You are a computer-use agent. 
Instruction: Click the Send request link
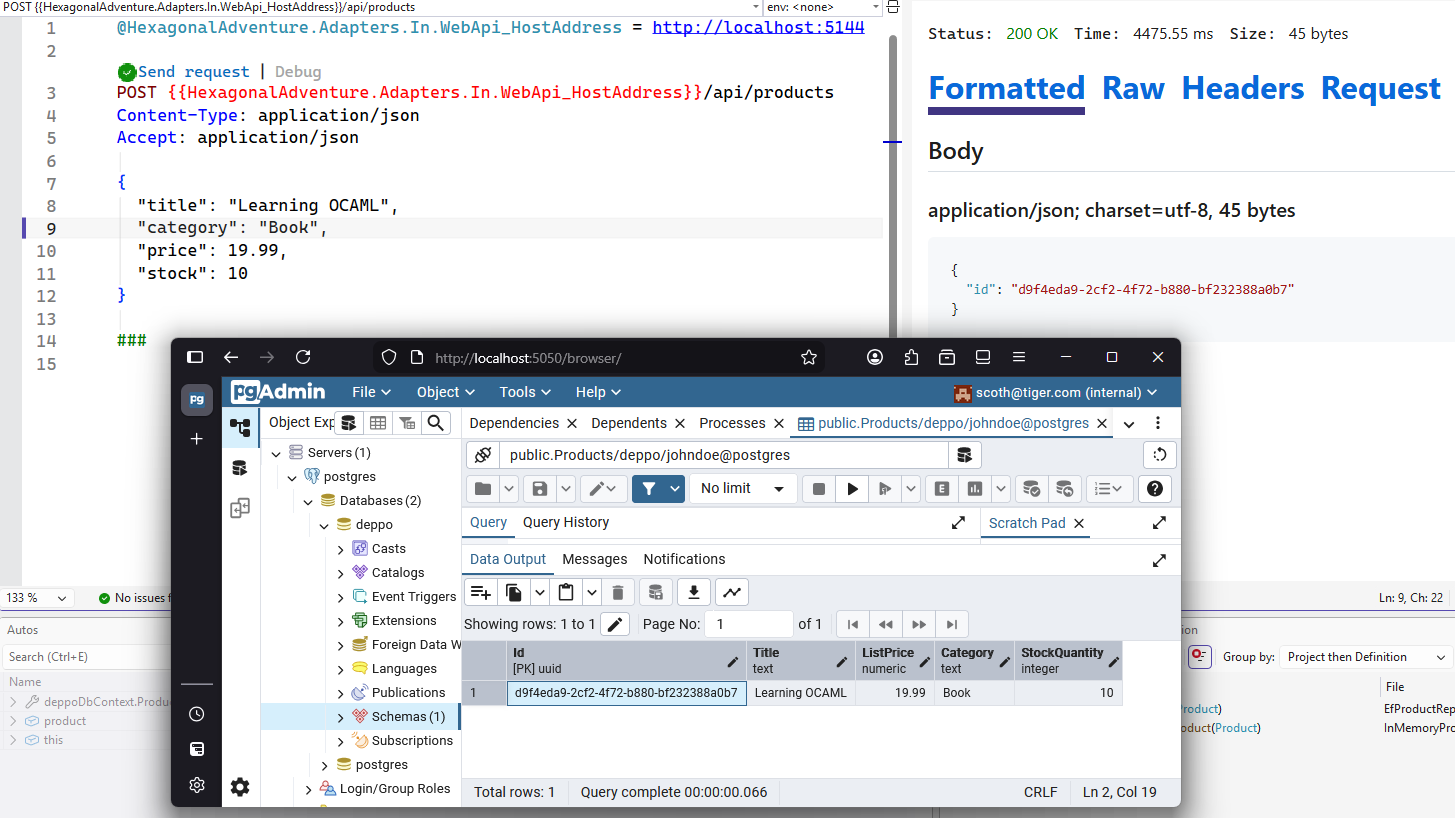193,72
